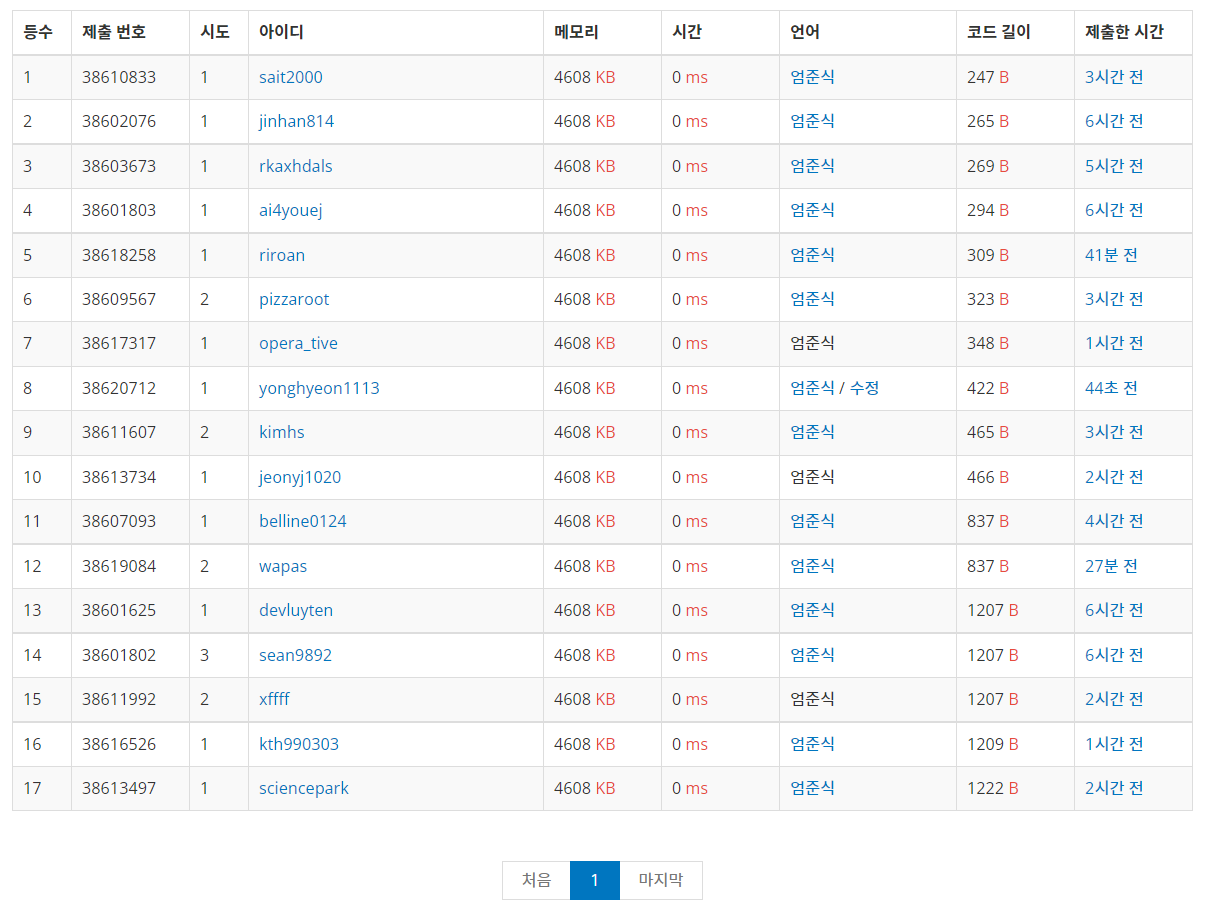Screen dimensions: 1212x919
Task: Open user profile jeonyj1020
Action: [x=300, y=477]
